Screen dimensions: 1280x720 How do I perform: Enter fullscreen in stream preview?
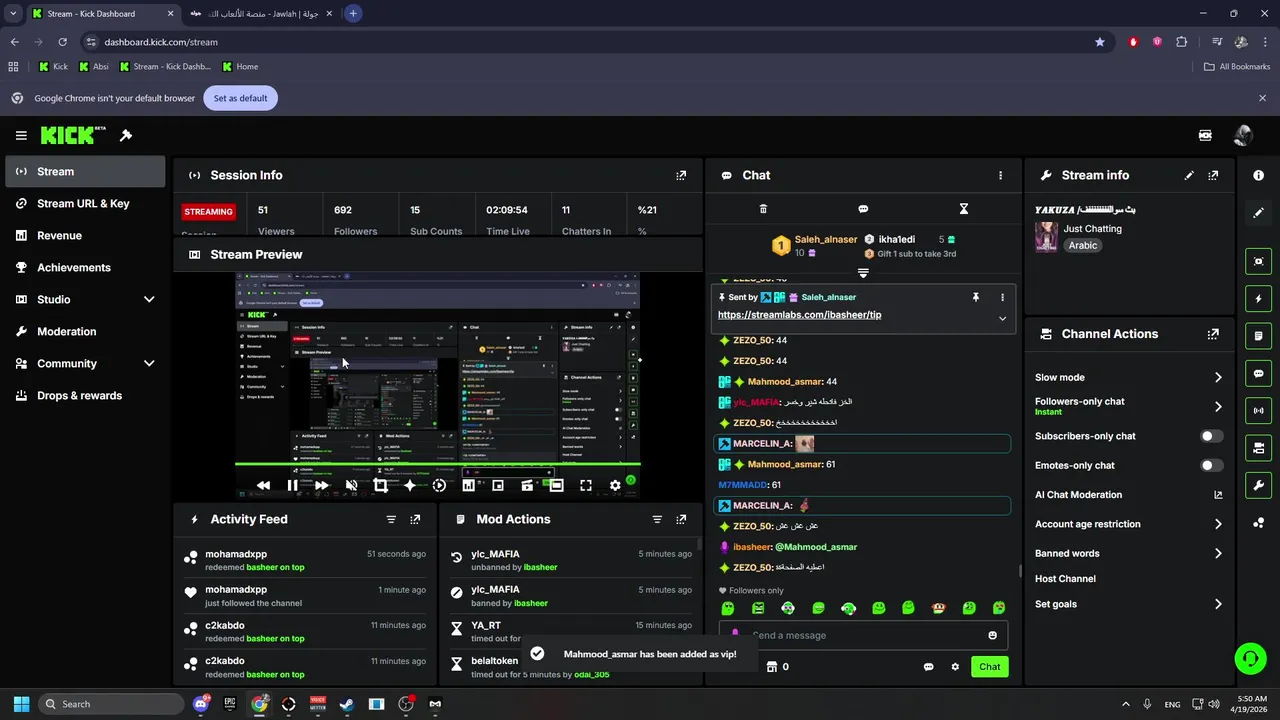click(586, 485)
